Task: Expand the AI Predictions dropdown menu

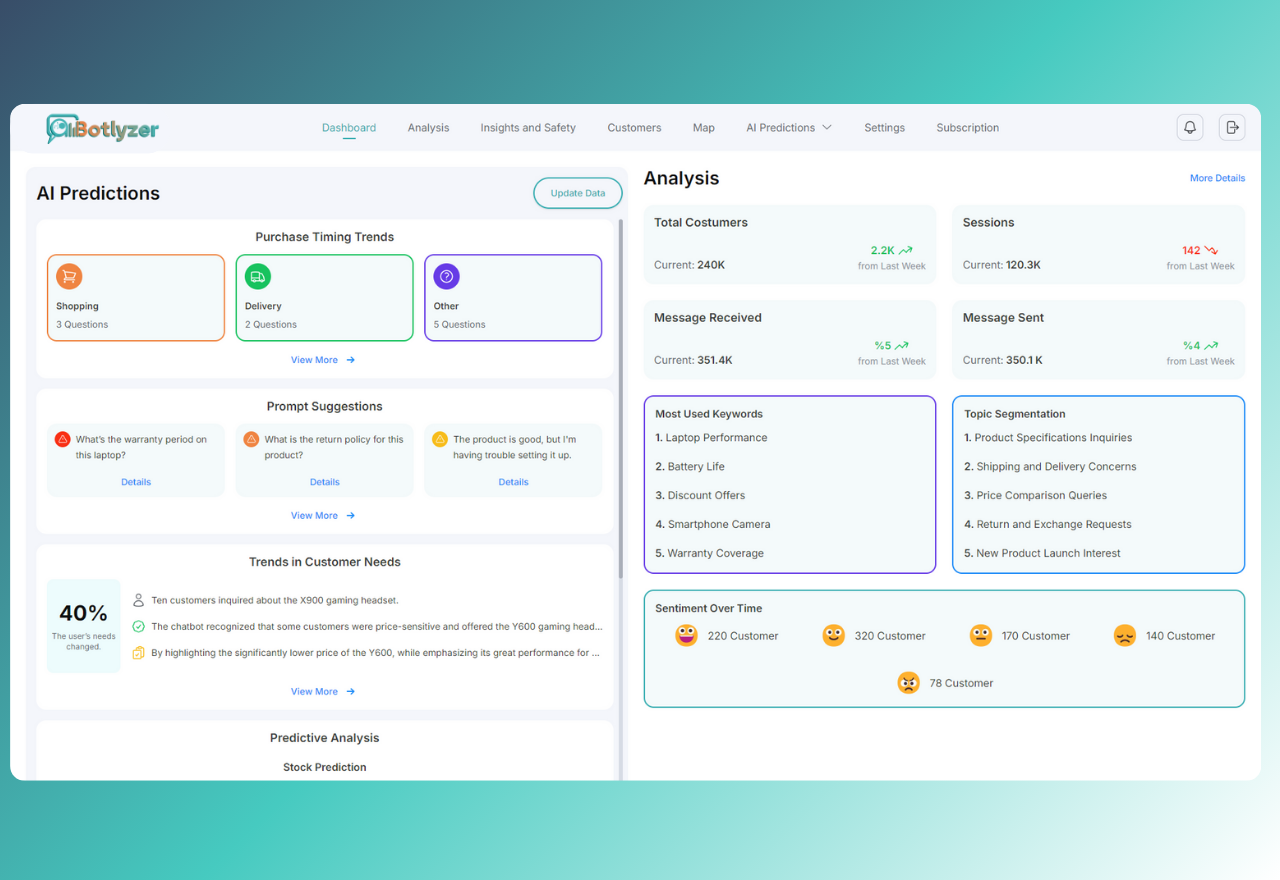Action: pyautogui.click(x=788, y=128)
